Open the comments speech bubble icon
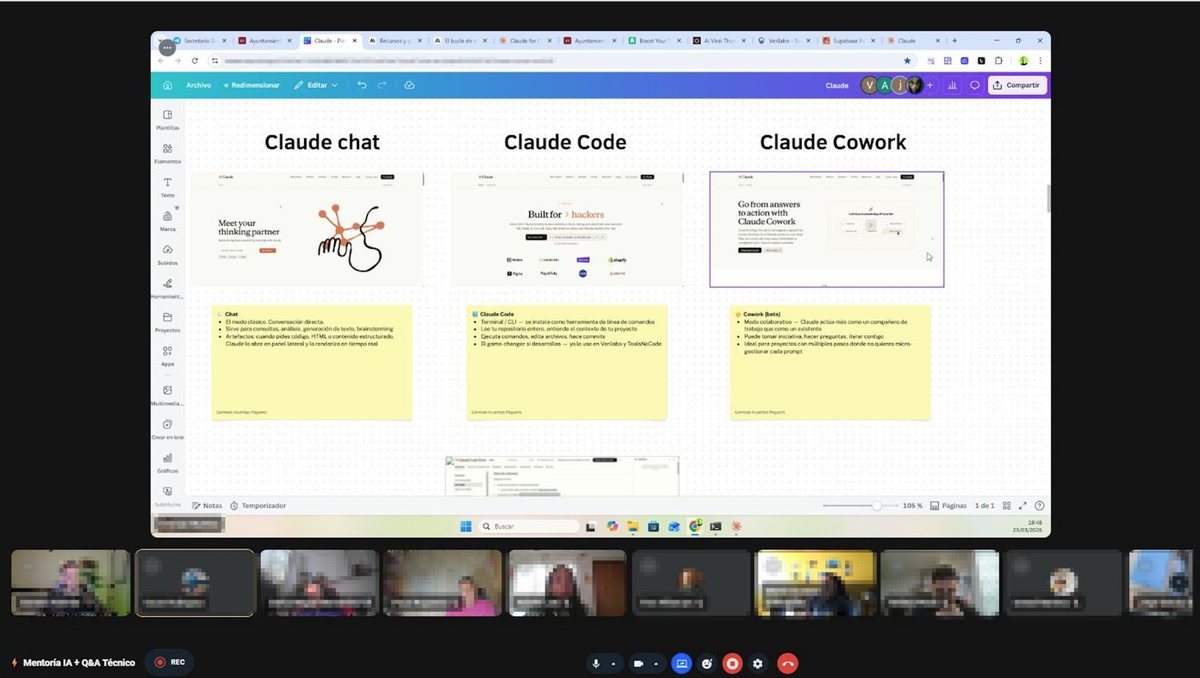Screen dimensions: 1200x678 tap(975, 85)
